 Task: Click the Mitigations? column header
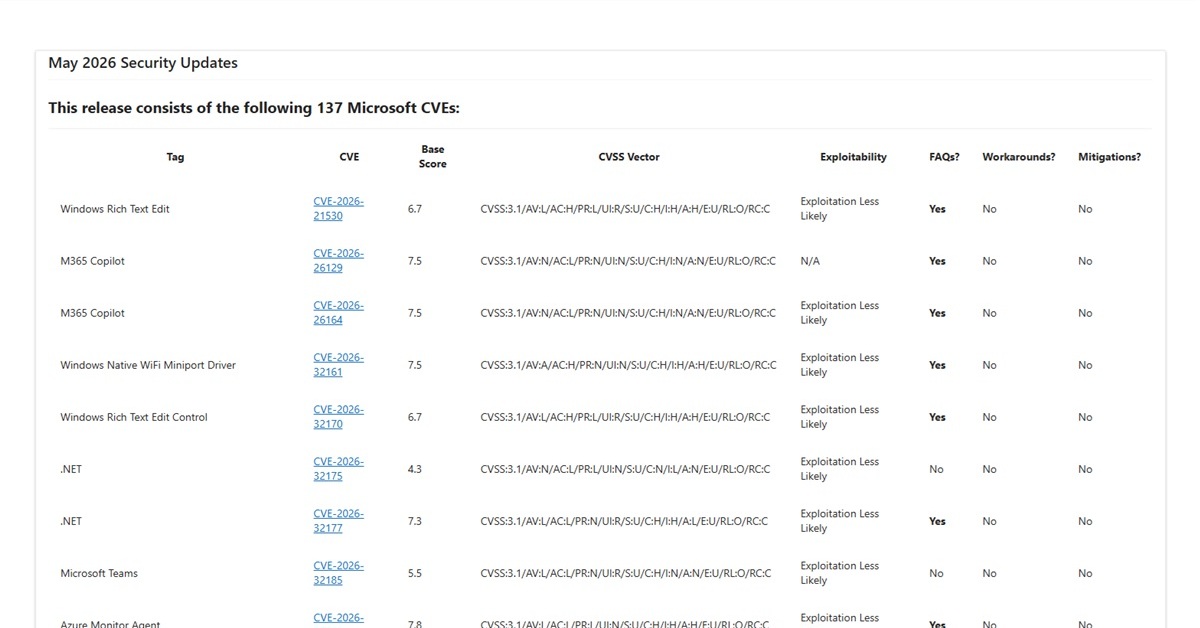click(x=1109, y=157)
